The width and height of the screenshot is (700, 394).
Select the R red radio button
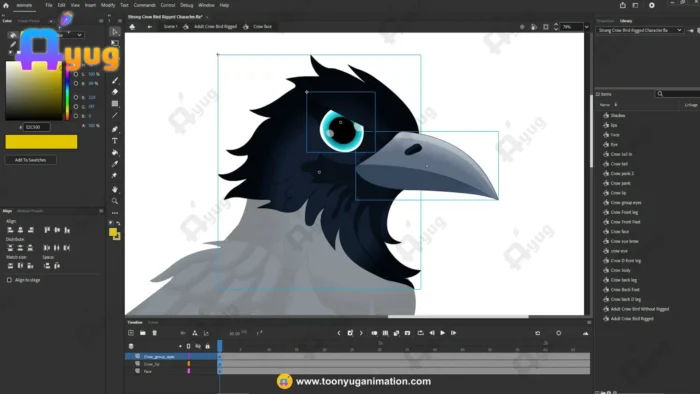click(76, 97)
